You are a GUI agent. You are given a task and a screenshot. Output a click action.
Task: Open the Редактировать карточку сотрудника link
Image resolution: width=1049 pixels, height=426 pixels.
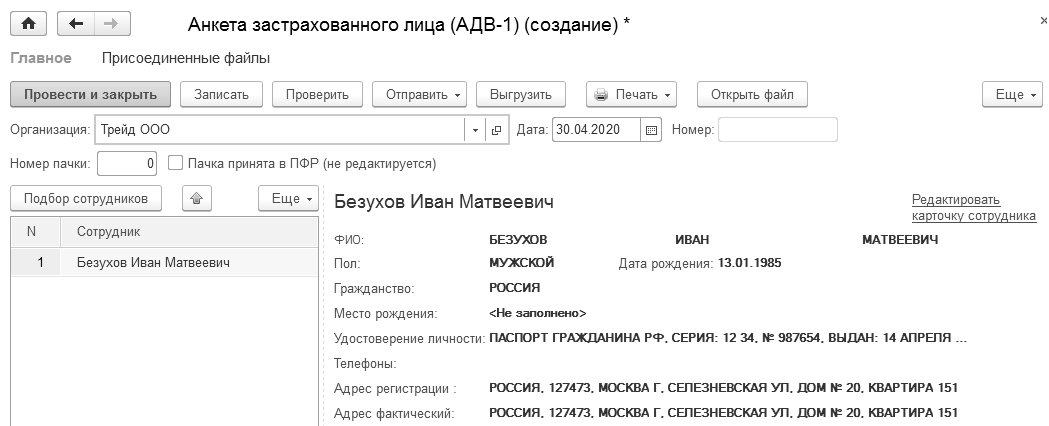pyautogui.click(x=973, y=207)
